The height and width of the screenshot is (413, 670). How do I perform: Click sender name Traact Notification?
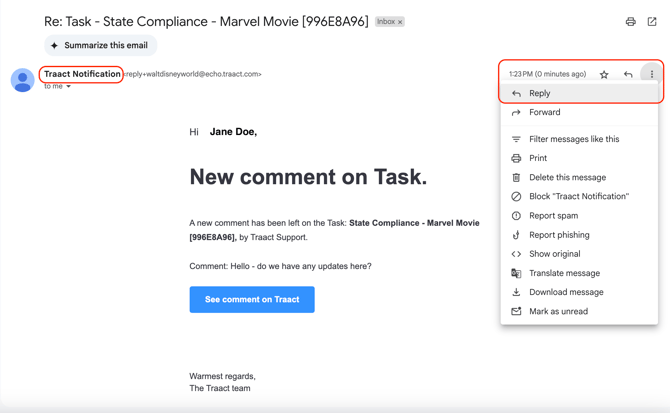pyautogui.click(x=82, y=74)
